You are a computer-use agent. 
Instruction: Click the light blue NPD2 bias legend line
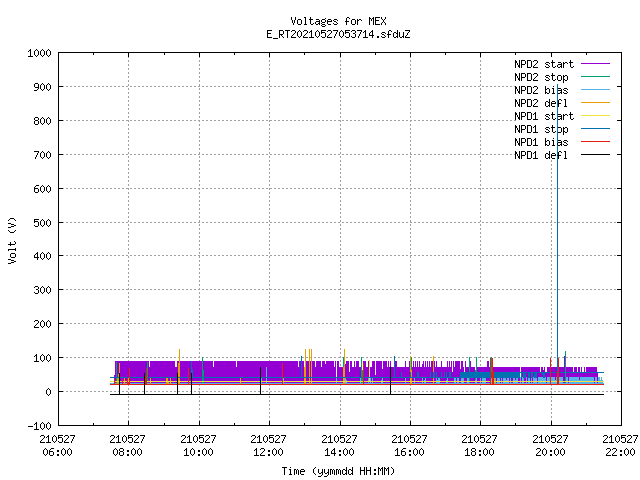click(596, 89)
